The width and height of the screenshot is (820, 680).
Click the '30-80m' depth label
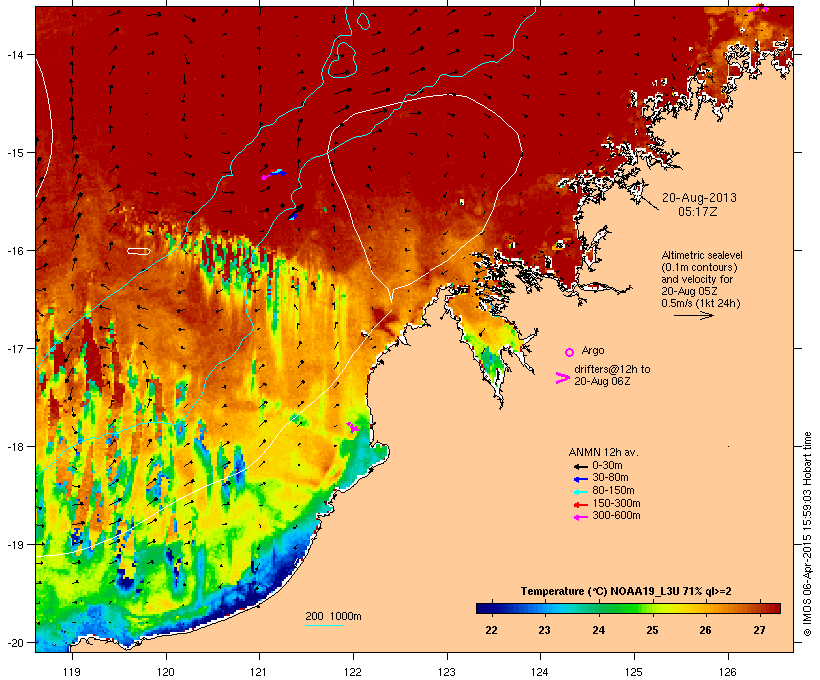610,478
